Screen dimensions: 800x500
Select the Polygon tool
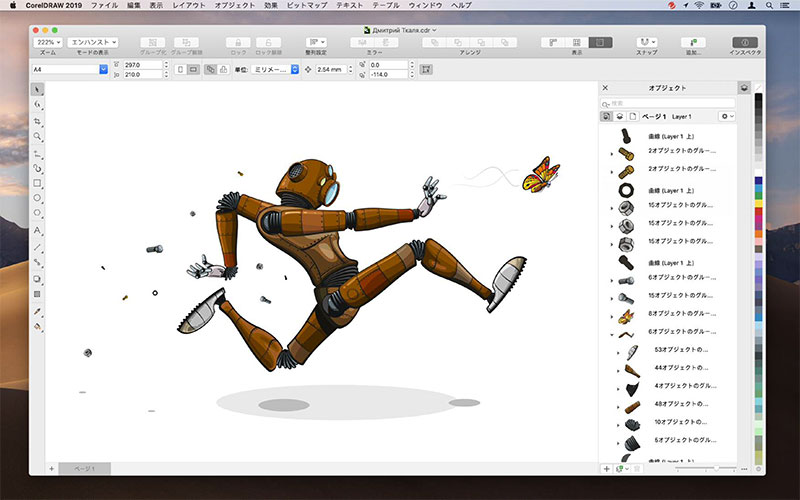(x=37, y=213)
